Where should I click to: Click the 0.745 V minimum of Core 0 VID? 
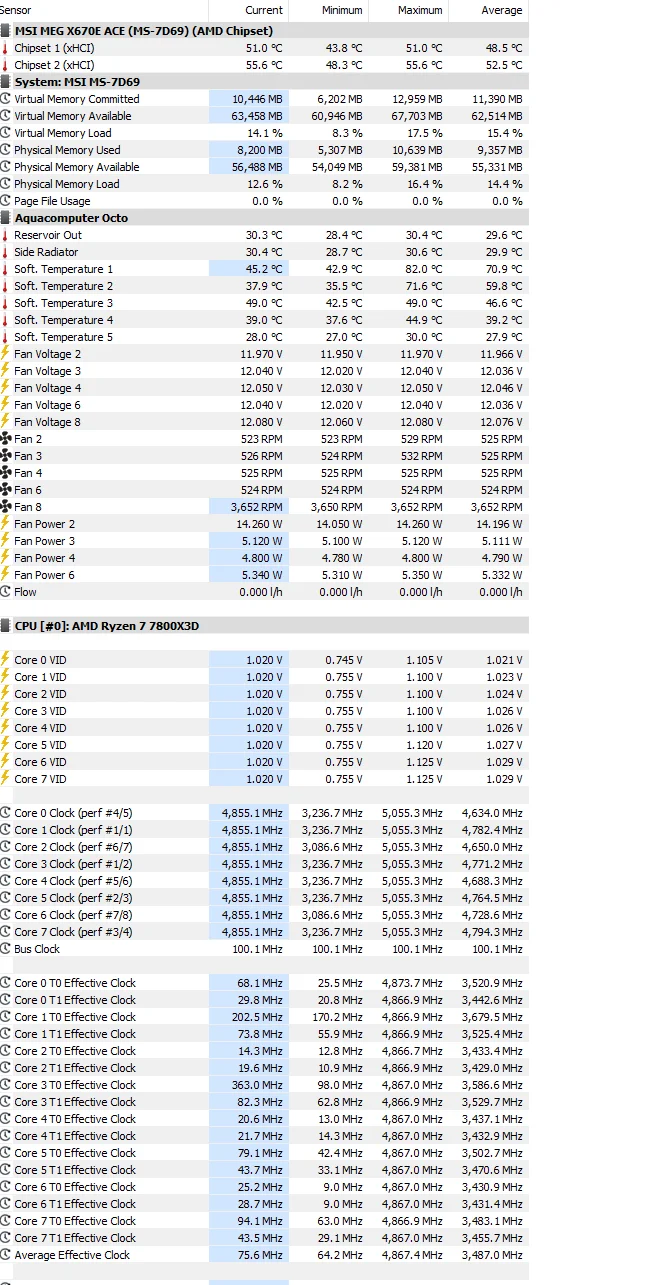pyautogui.click(x=344, y=660)
